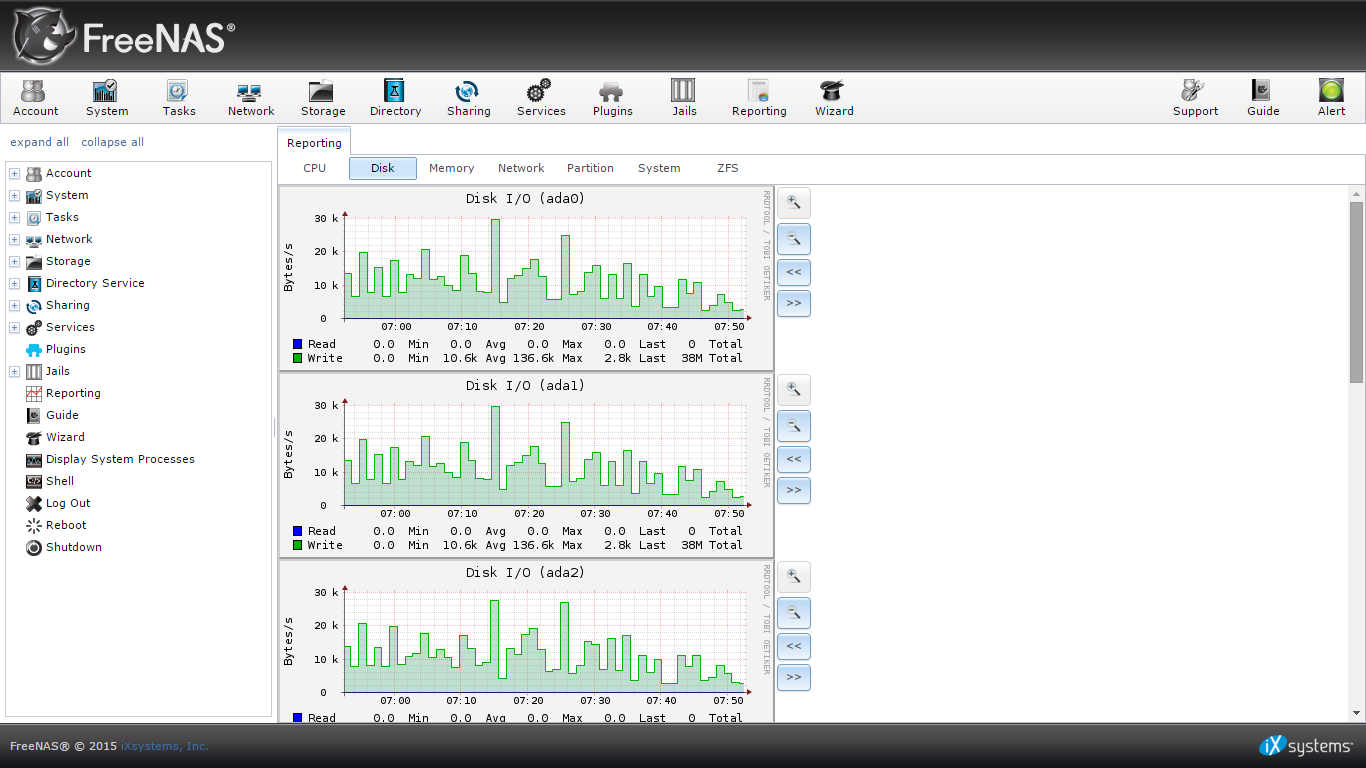Open Tasks in the top toolbar
The width and height of the screenshot is (1366, 768).
(179, 98)
